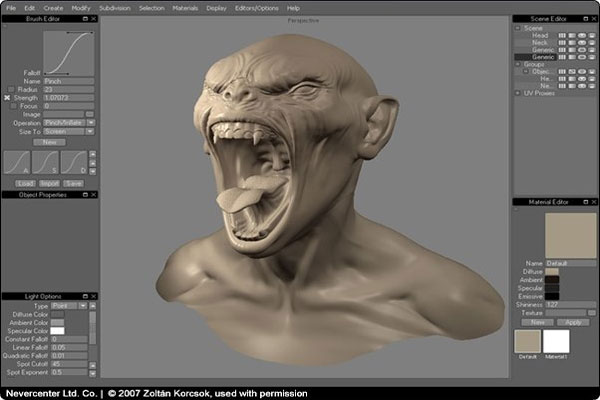
Task: Open the Materials menu
Action: [x=185, y=8]
